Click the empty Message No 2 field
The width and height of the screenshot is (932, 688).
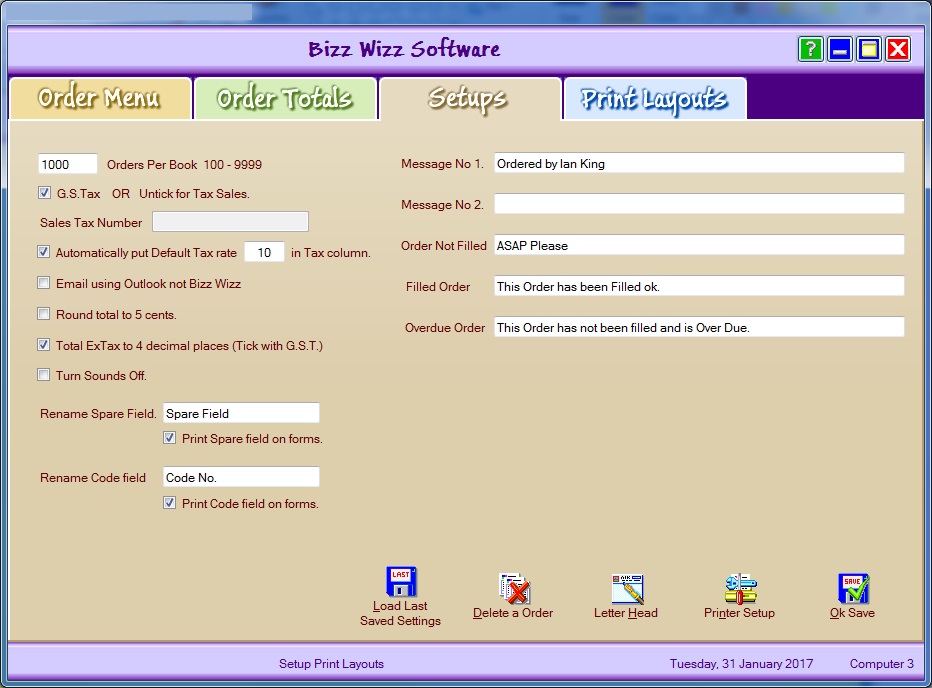pos(699,204)
